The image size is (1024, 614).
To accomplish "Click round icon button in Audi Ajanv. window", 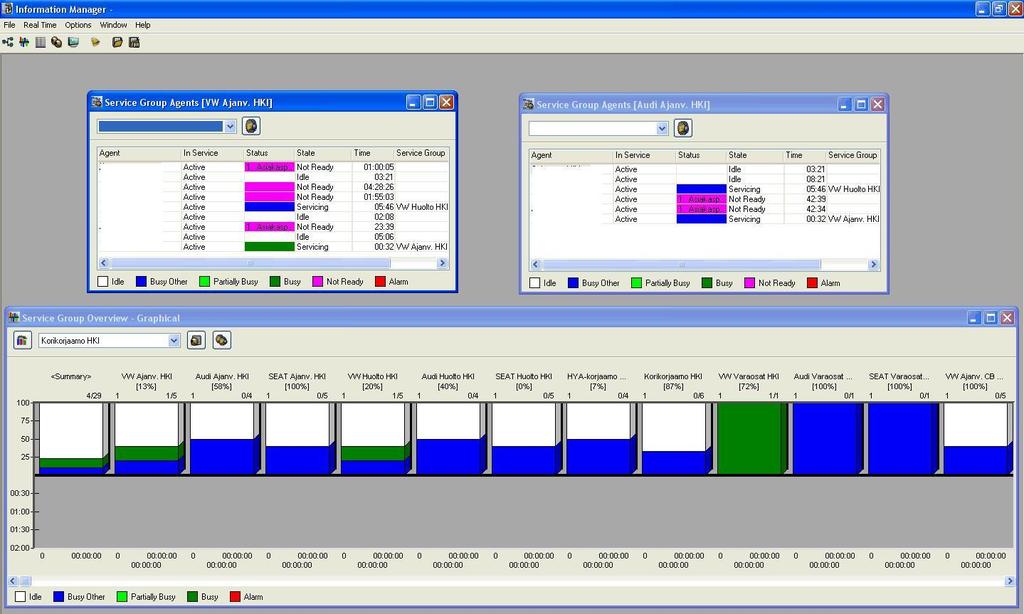I will (682, 128).
